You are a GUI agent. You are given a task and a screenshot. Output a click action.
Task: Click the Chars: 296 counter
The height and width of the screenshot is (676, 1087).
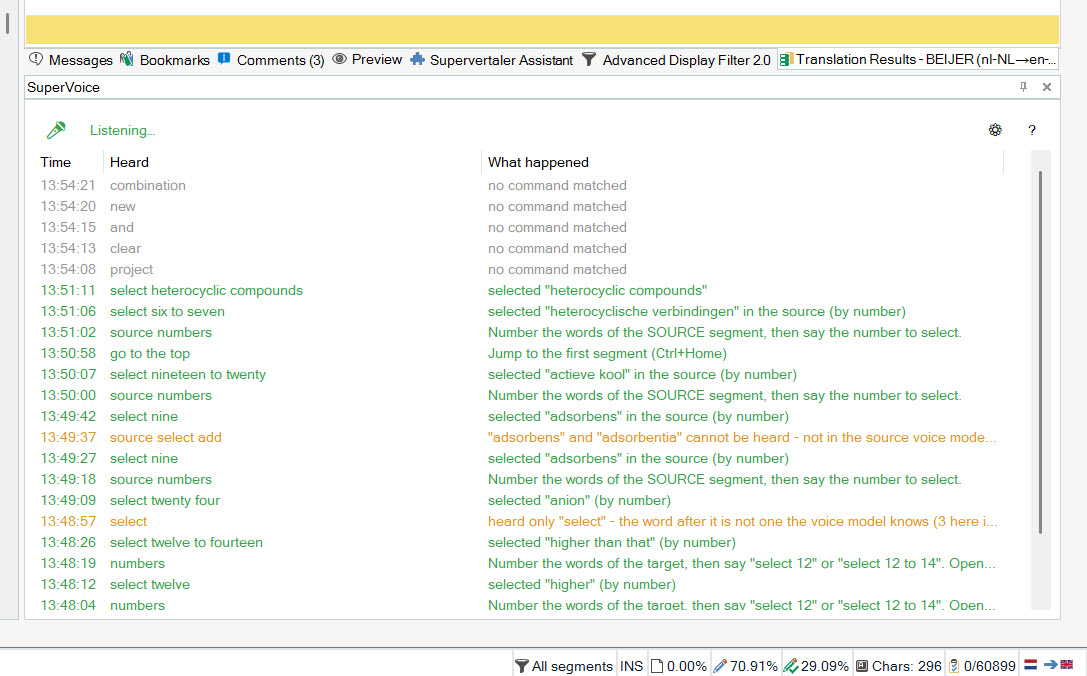pos(899,666)
